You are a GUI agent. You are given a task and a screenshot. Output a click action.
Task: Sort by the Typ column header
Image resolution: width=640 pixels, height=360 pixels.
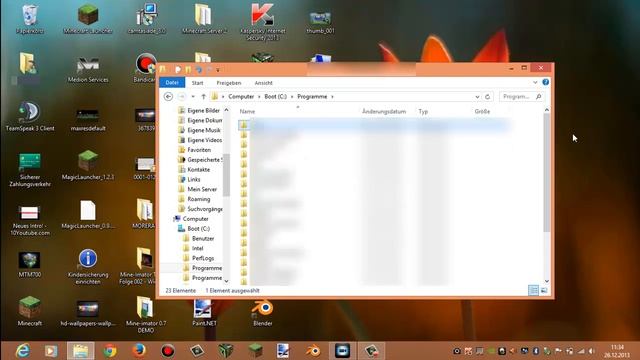pyautogui.click(x=423, y=111)
